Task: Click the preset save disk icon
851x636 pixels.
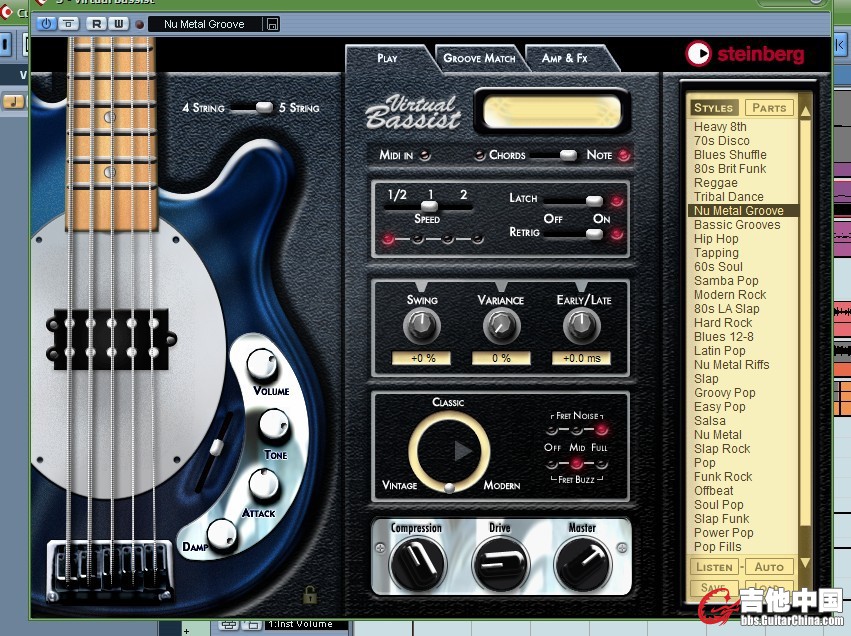Action: tap(273, 24)
